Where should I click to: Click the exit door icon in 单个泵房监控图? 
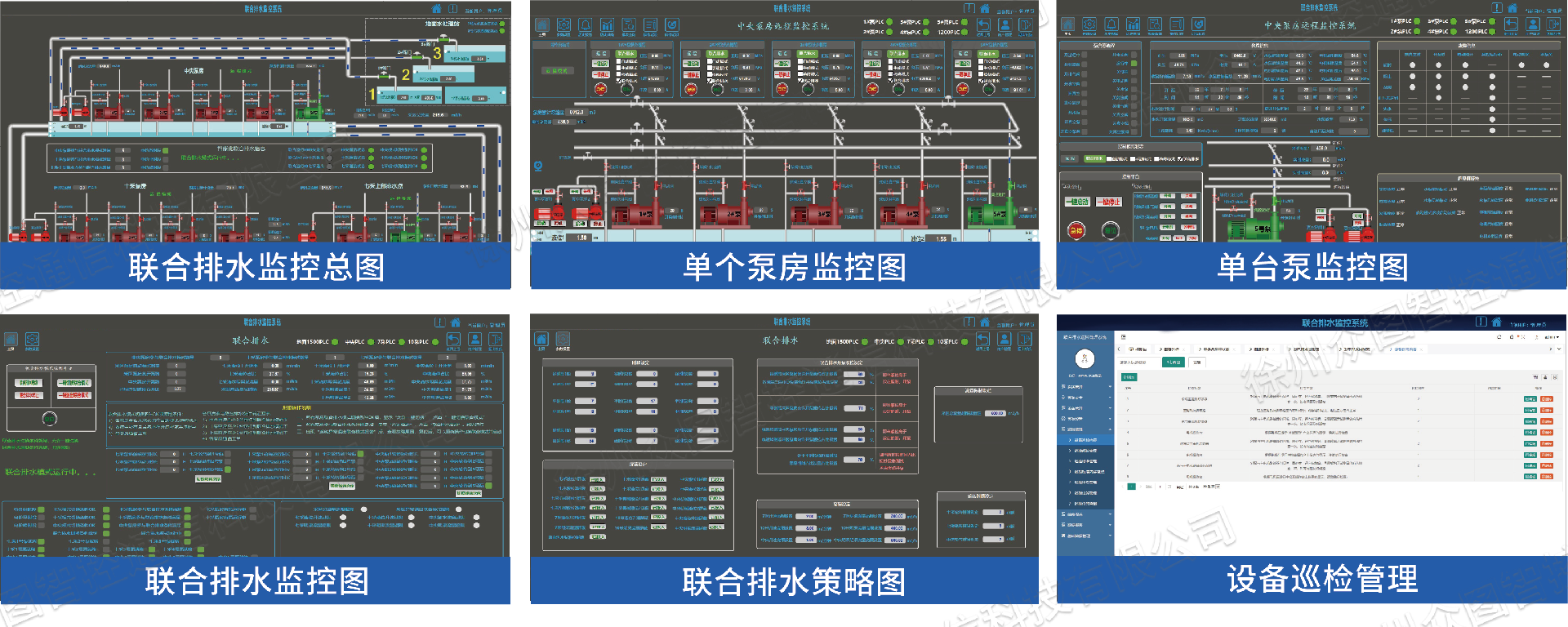[x=1025, y=25]
